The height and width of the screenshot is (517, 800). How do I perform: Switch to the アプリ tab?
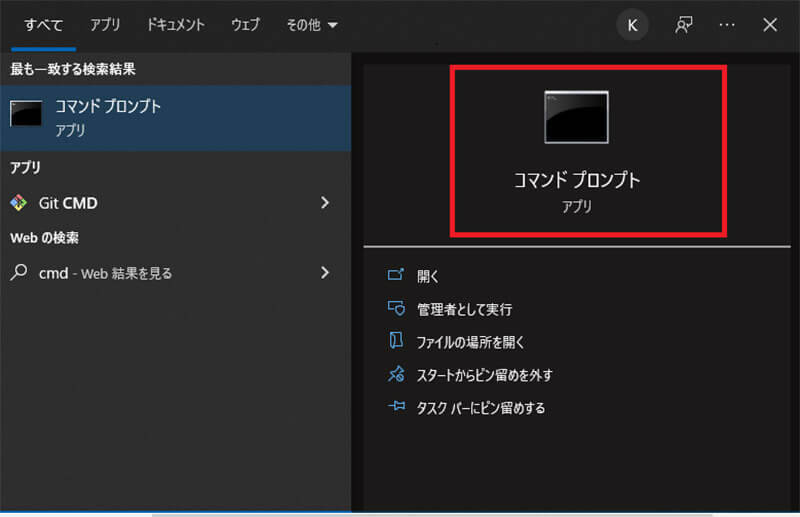105,25
